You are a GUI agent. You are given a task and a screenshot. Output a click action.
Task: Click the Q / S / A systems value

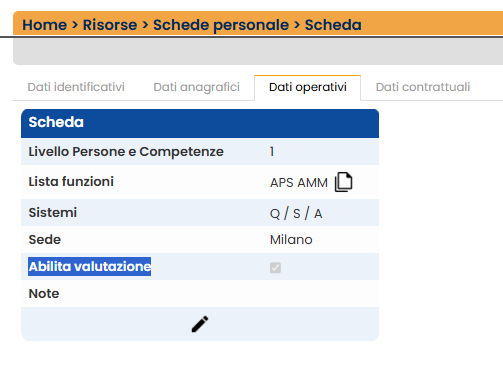(x=296, y=213)
